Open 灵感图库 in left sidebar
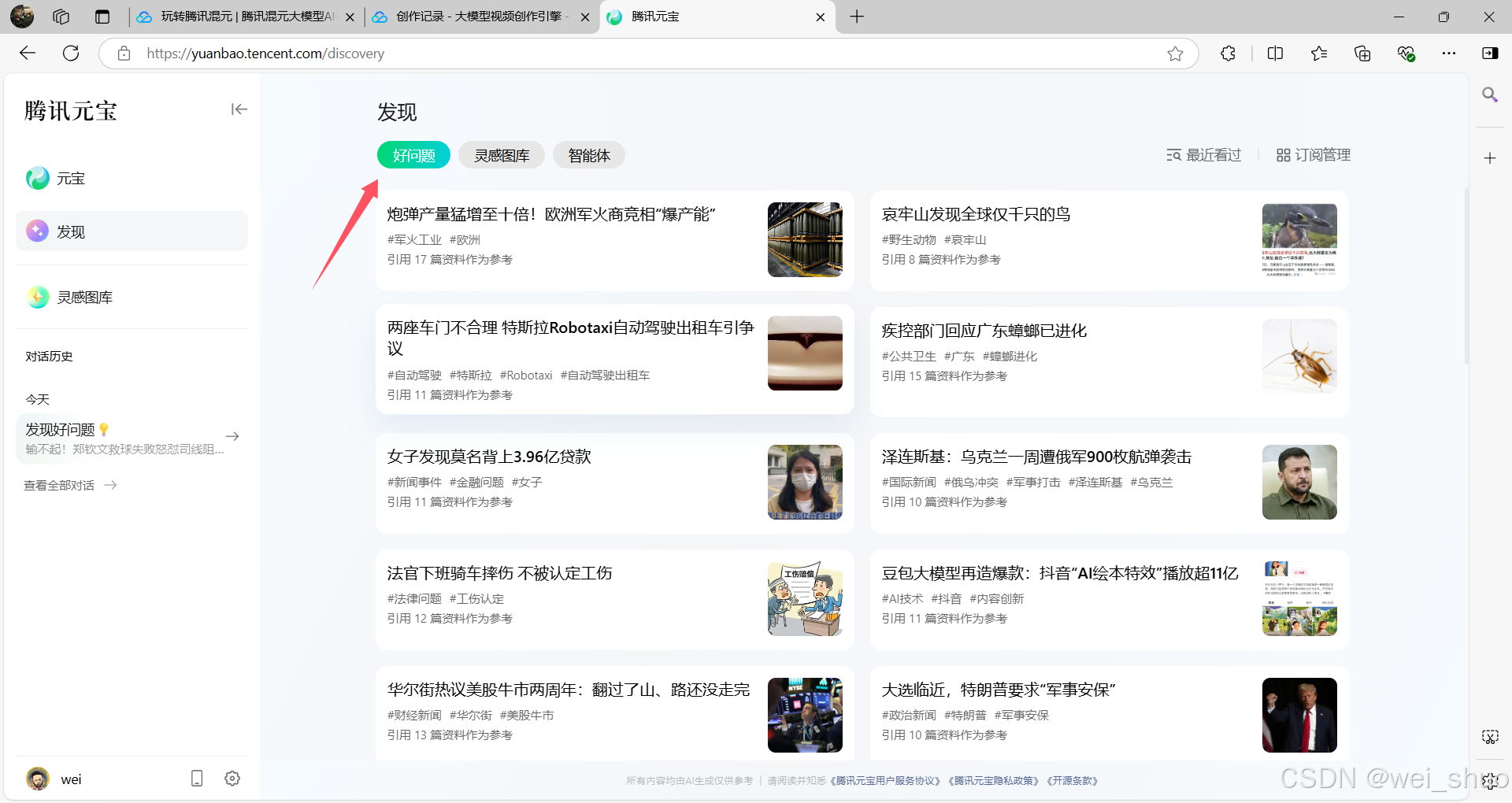The image size is (1512, 803). [84, 298]
